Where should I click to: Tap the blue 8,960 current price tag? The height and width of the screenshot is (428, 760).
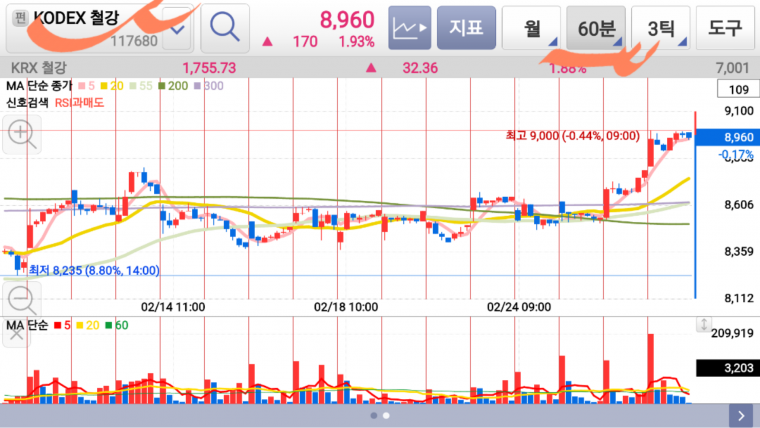point(728,137)
